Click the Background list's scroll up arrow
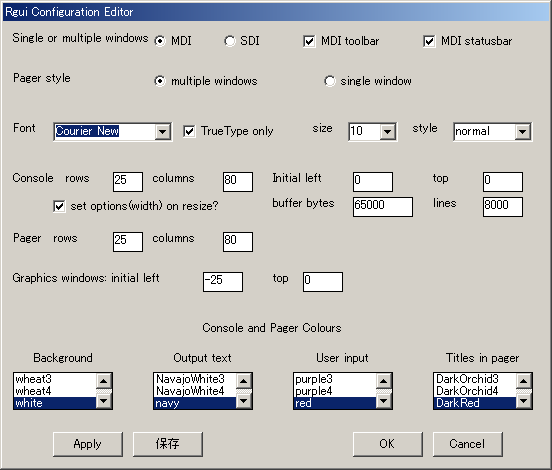 coord(104,381)
